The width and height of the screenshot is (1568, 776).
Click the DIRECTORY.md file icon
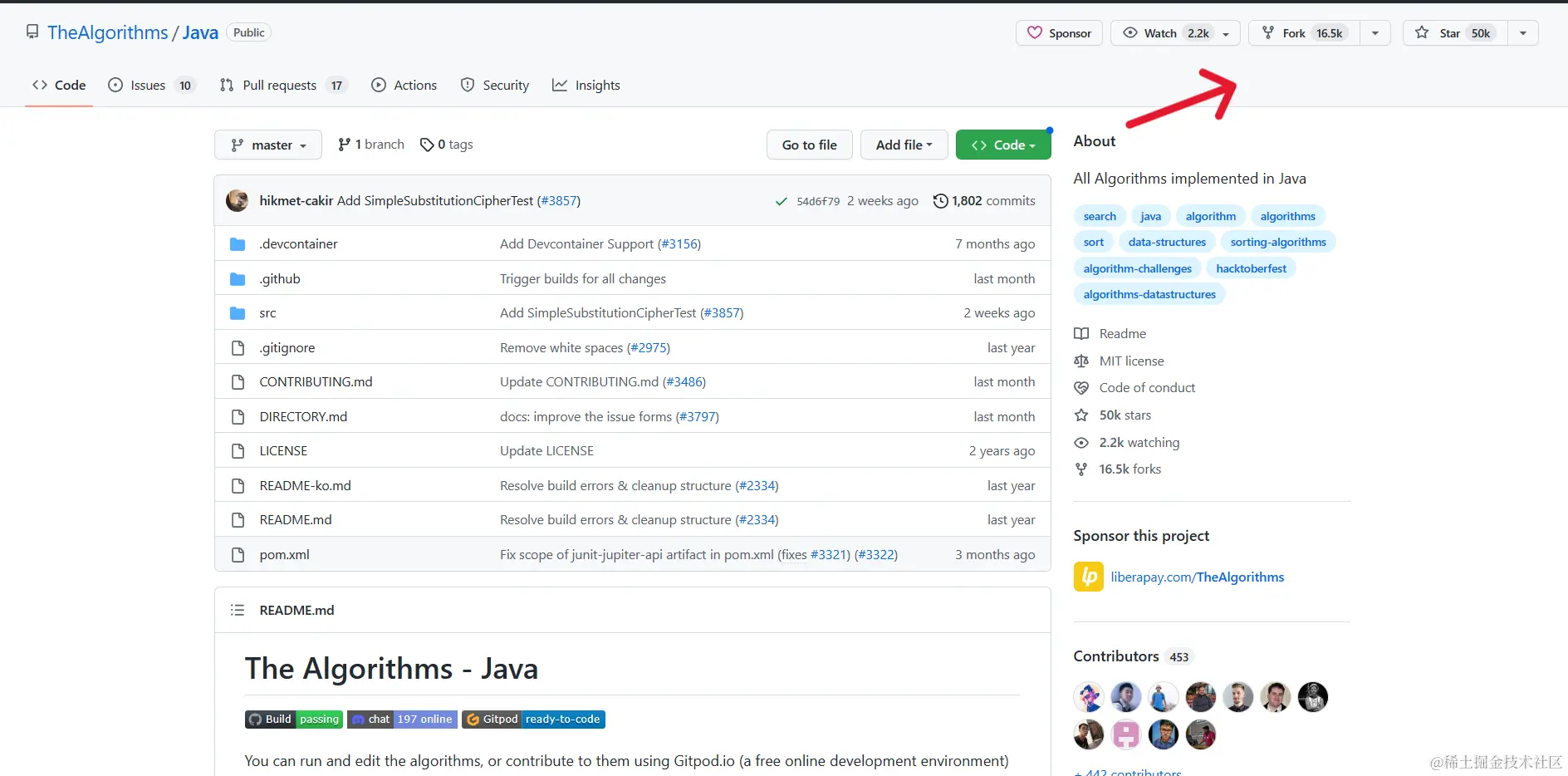238,417
